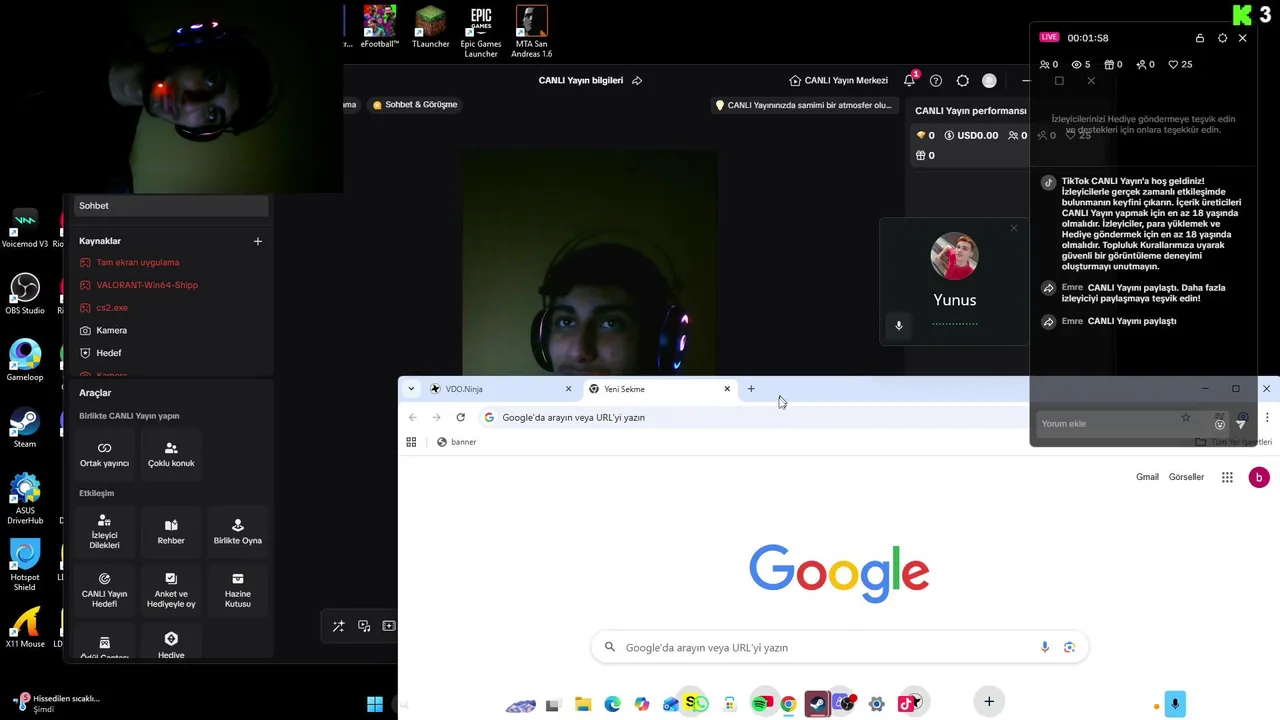This screenshot has width=1280, height=720.
Task: Open Anket ve Hediyeyle oy tool
Action: pos(171,590)
